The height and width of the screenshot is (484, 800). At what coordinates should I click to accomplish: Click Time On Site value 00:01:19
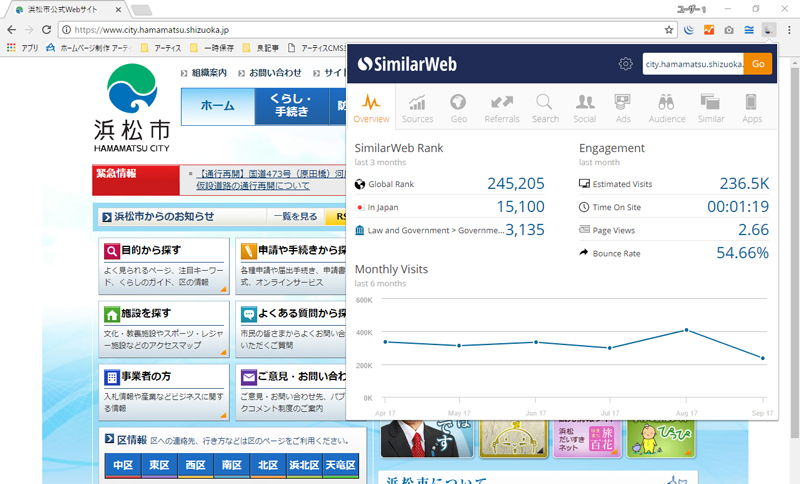(x=738, y=207)
